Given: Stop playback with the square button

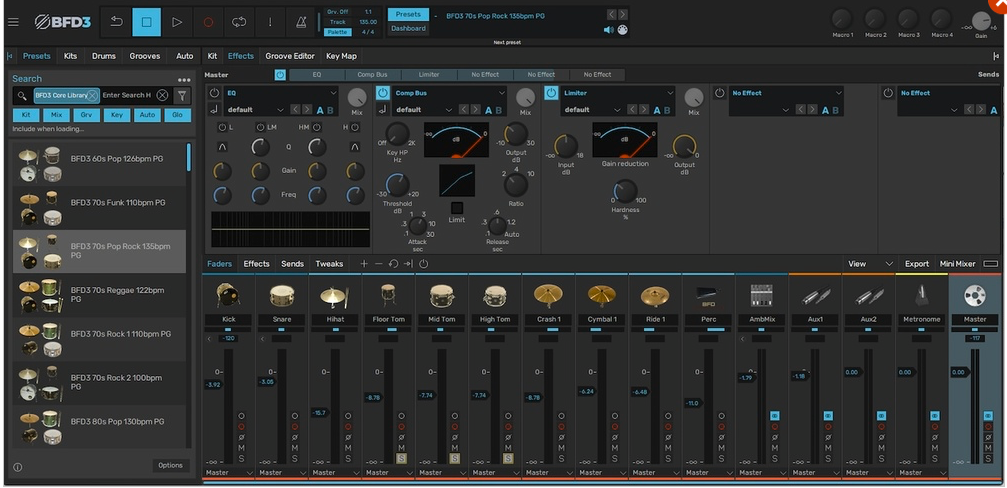Looking at the screenshot, I should coord(146,22).
